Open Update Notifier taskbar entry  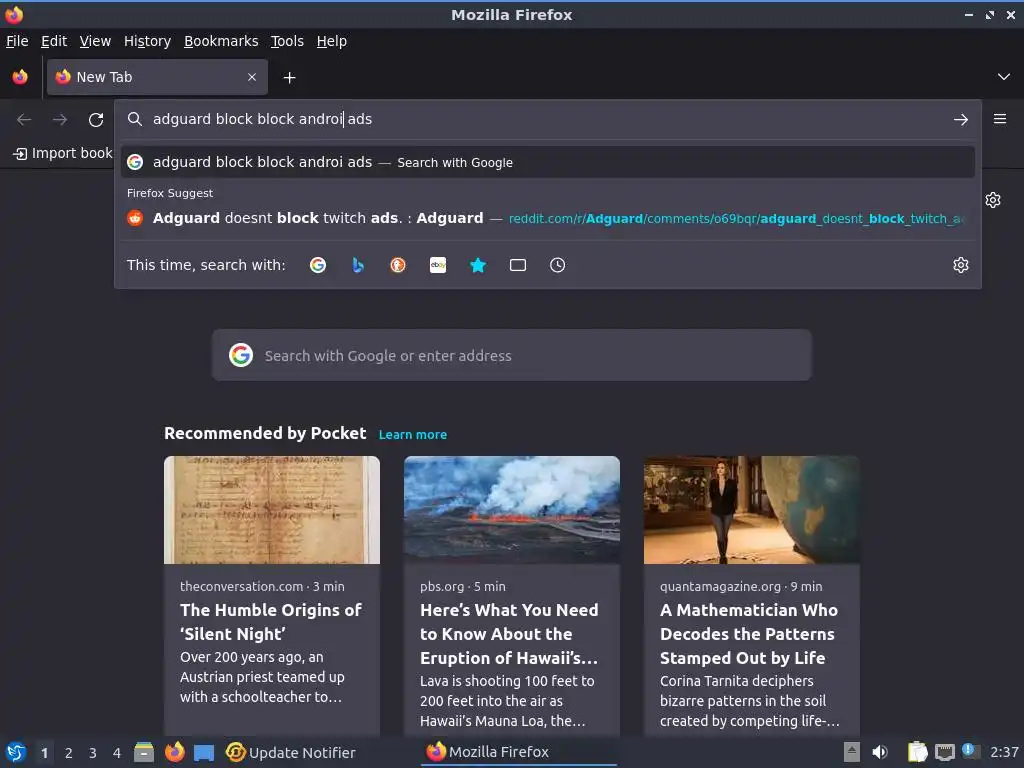(290, 752)
